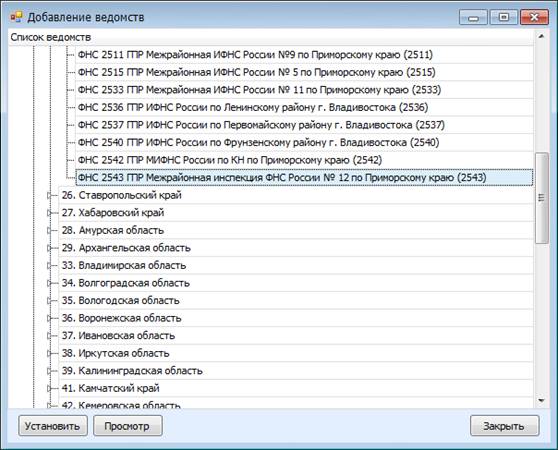Screen dimensions: 558x450
Task: Click the vertical scrollbar thumb
Action: tap(541, 198)
